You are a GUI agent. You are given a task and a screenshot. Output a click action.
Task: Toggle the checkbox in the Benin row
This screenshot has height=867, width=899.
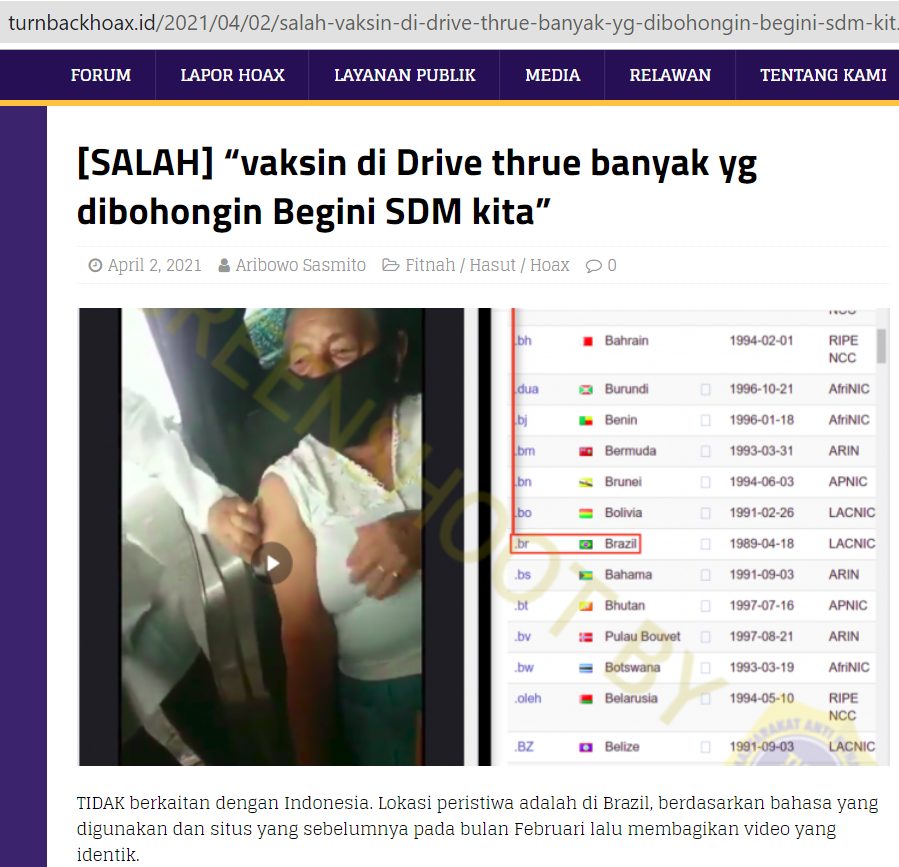706,420
